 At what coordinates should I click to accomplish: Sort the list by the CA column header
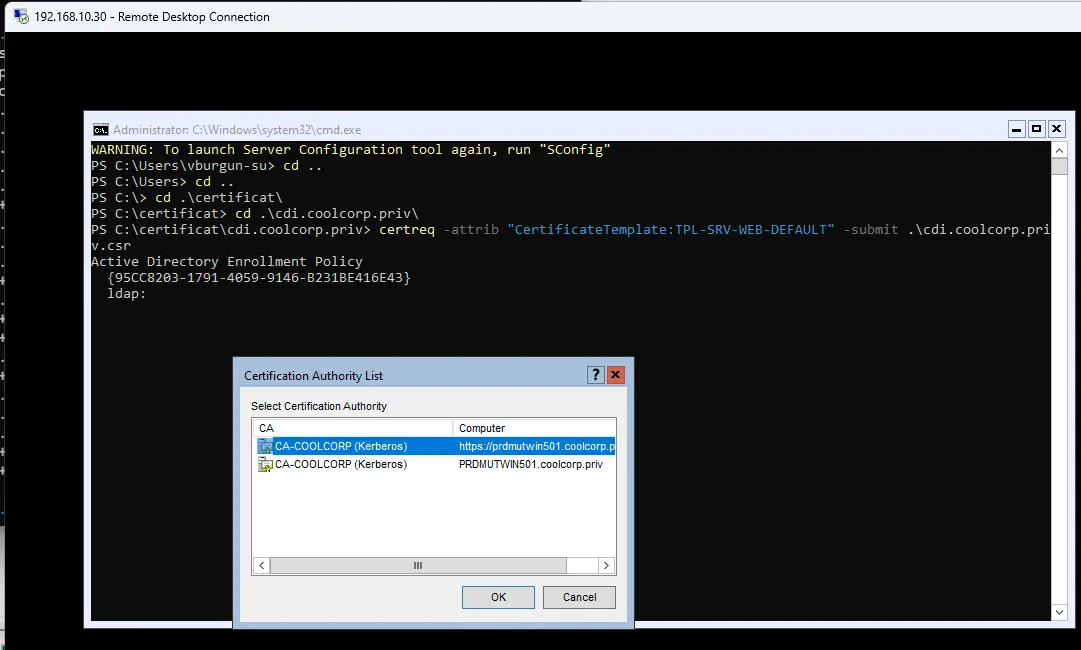tap(353, 428)
